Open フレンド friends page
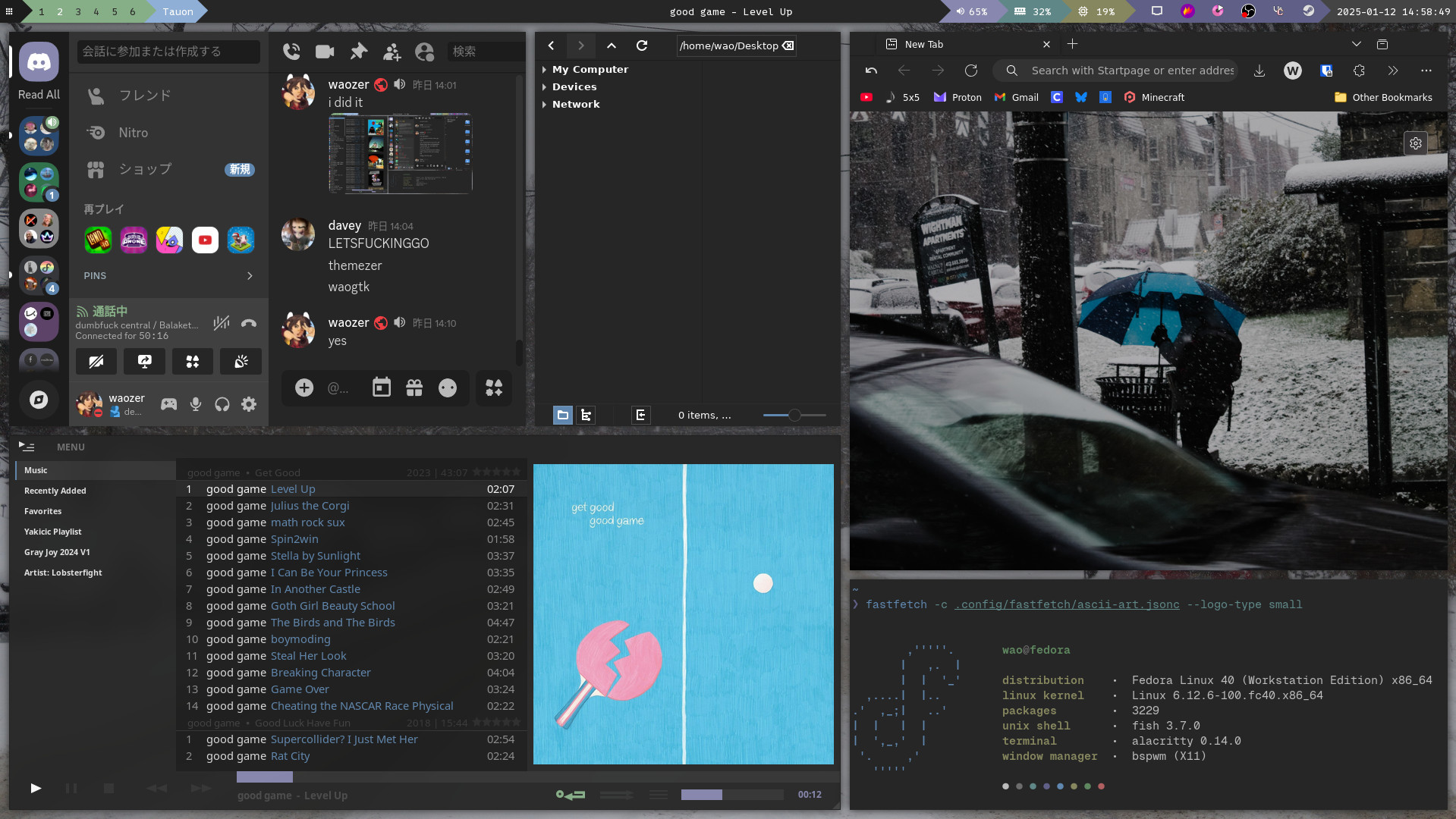Image resolution: width=1456 pixels, height=819 pixels. (168, 96)
